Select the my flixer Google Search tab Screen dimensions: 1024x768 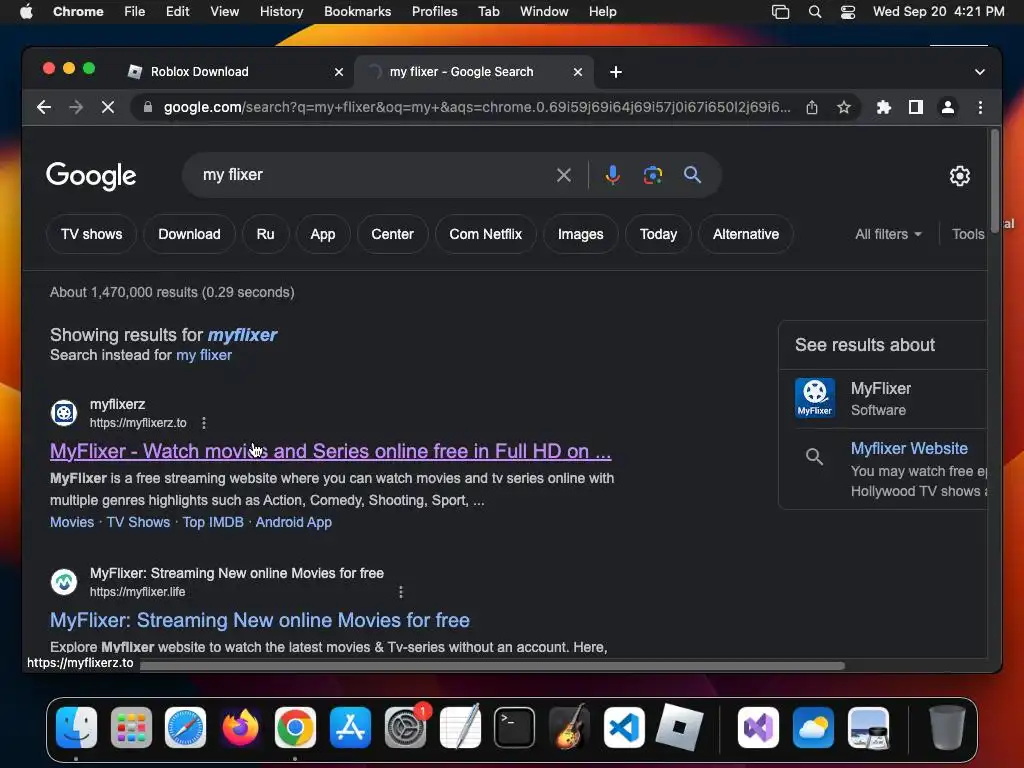473,72
